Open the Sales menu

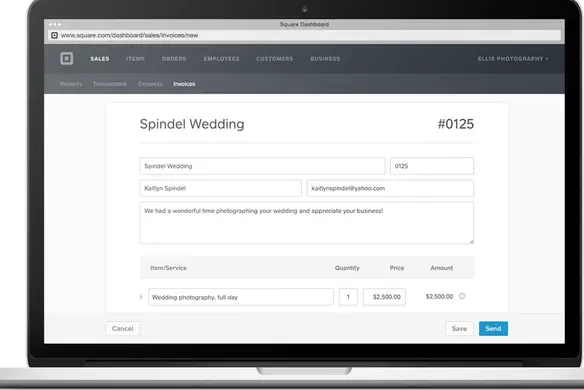pos(100,59)
